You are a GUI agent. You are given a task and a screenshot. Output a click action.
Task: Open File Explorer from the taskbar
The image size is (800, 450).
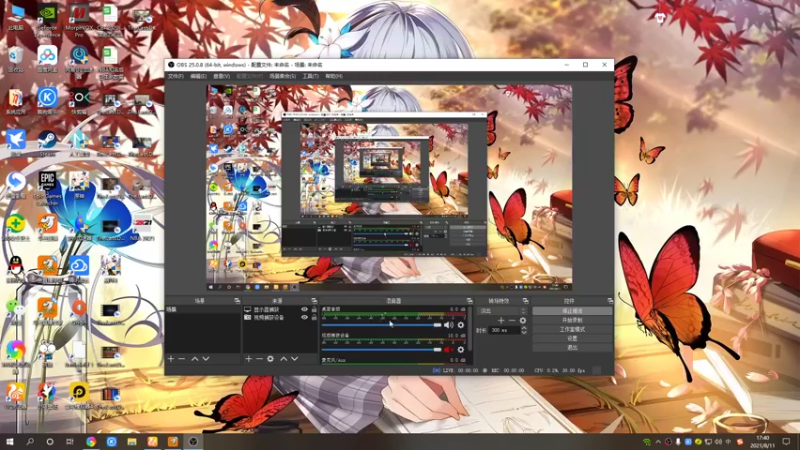point(132,442)
